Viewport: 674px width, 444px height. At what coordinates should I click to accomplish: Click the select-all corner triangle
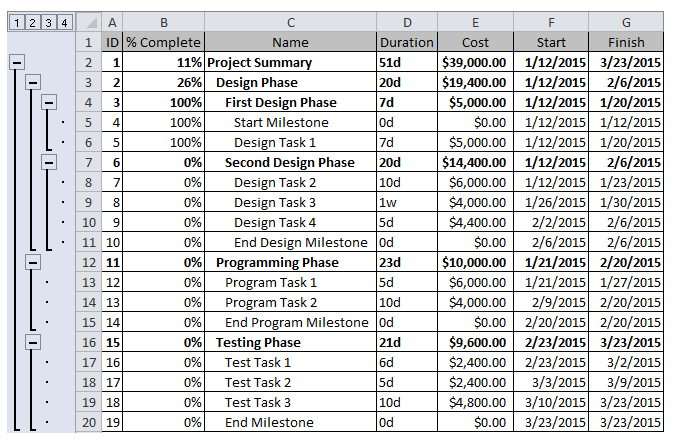click(89, 22)
